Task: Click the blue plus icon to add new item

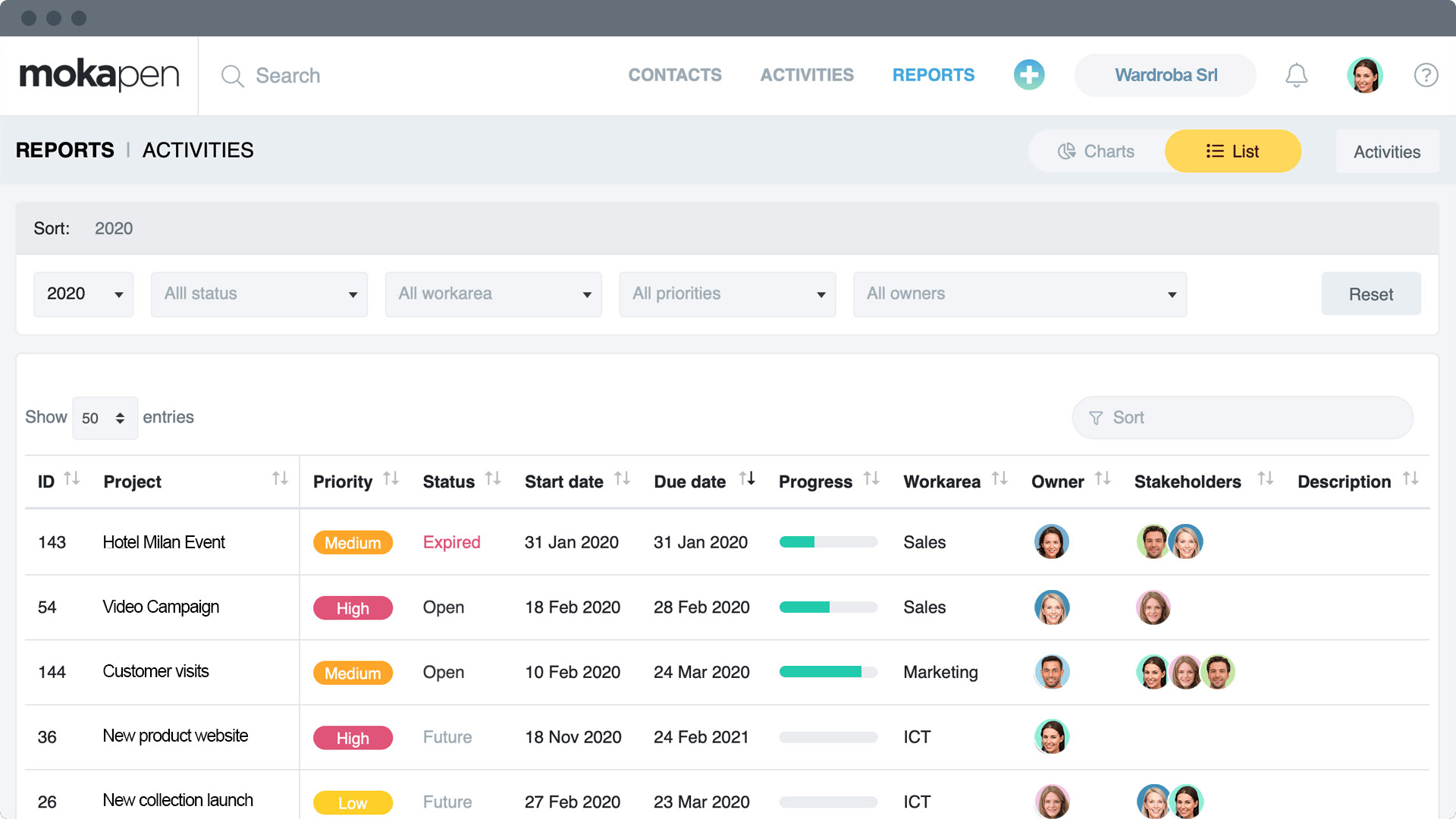Action: click(x=1029, y=75)
